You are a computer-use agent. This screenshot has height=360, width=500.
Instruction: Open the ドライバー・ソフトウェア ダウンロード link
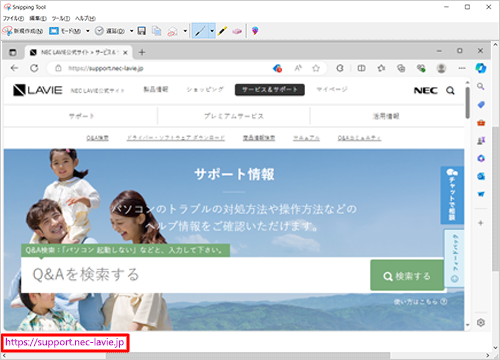[176, 138]
